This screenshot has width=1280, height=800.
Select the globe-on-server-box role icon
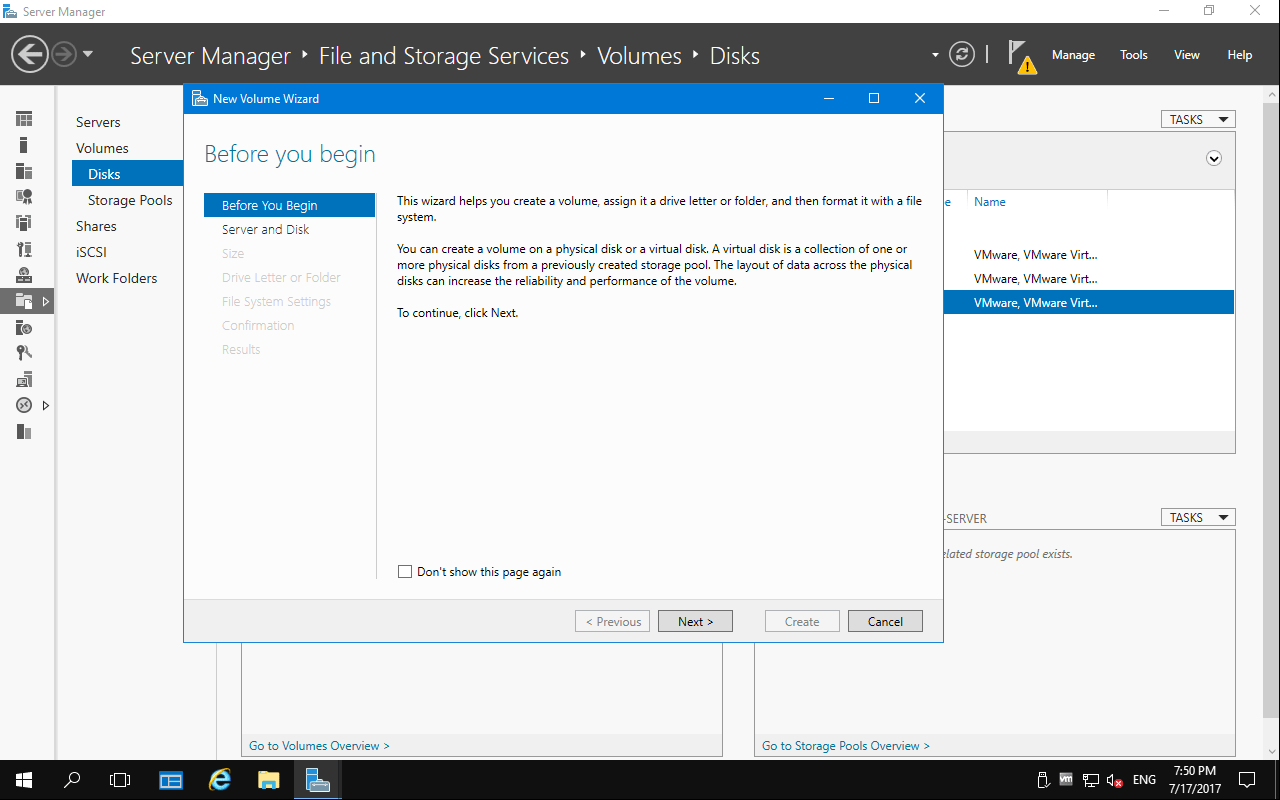pos(24,275)
